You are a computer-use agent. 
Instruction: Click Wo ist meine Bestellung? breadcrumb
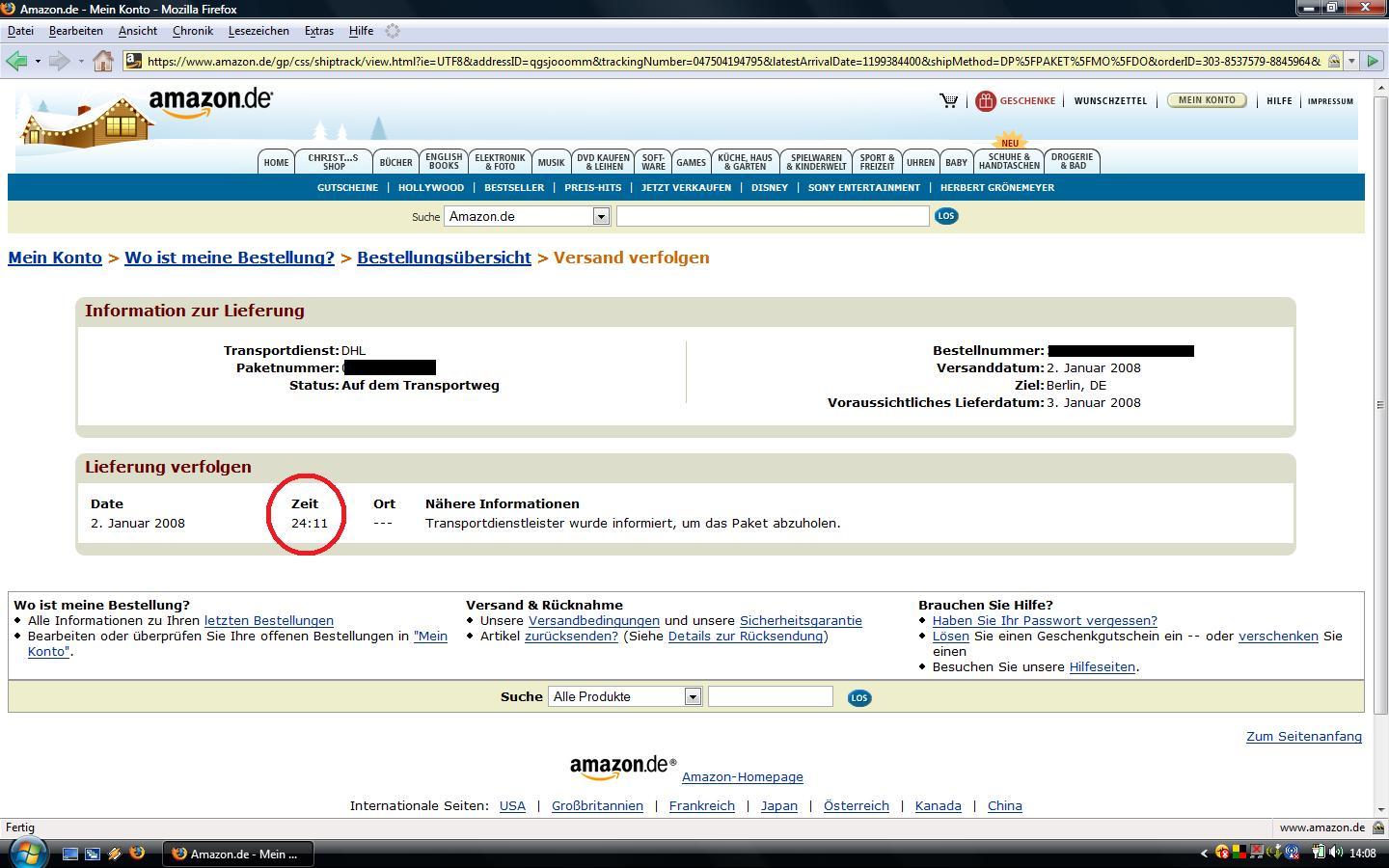pyautogui.click(x=230, y=258)
